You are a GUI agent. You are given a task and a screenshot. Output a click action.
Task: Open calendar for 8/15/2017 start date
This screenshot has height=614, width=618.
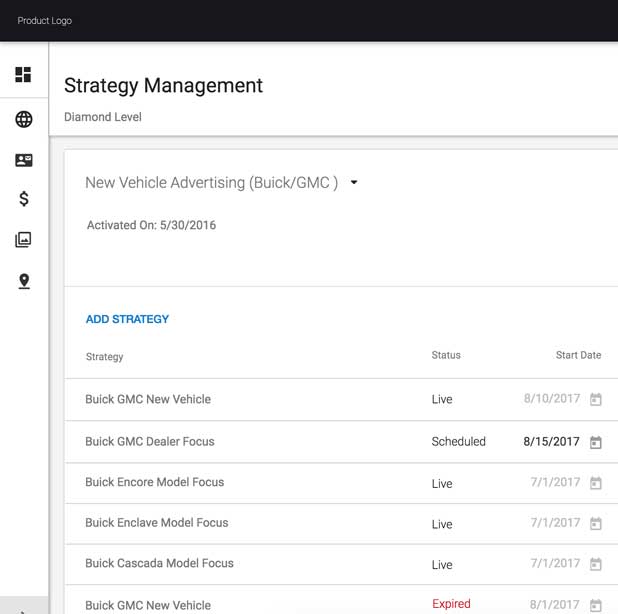[x=595, y=442]
